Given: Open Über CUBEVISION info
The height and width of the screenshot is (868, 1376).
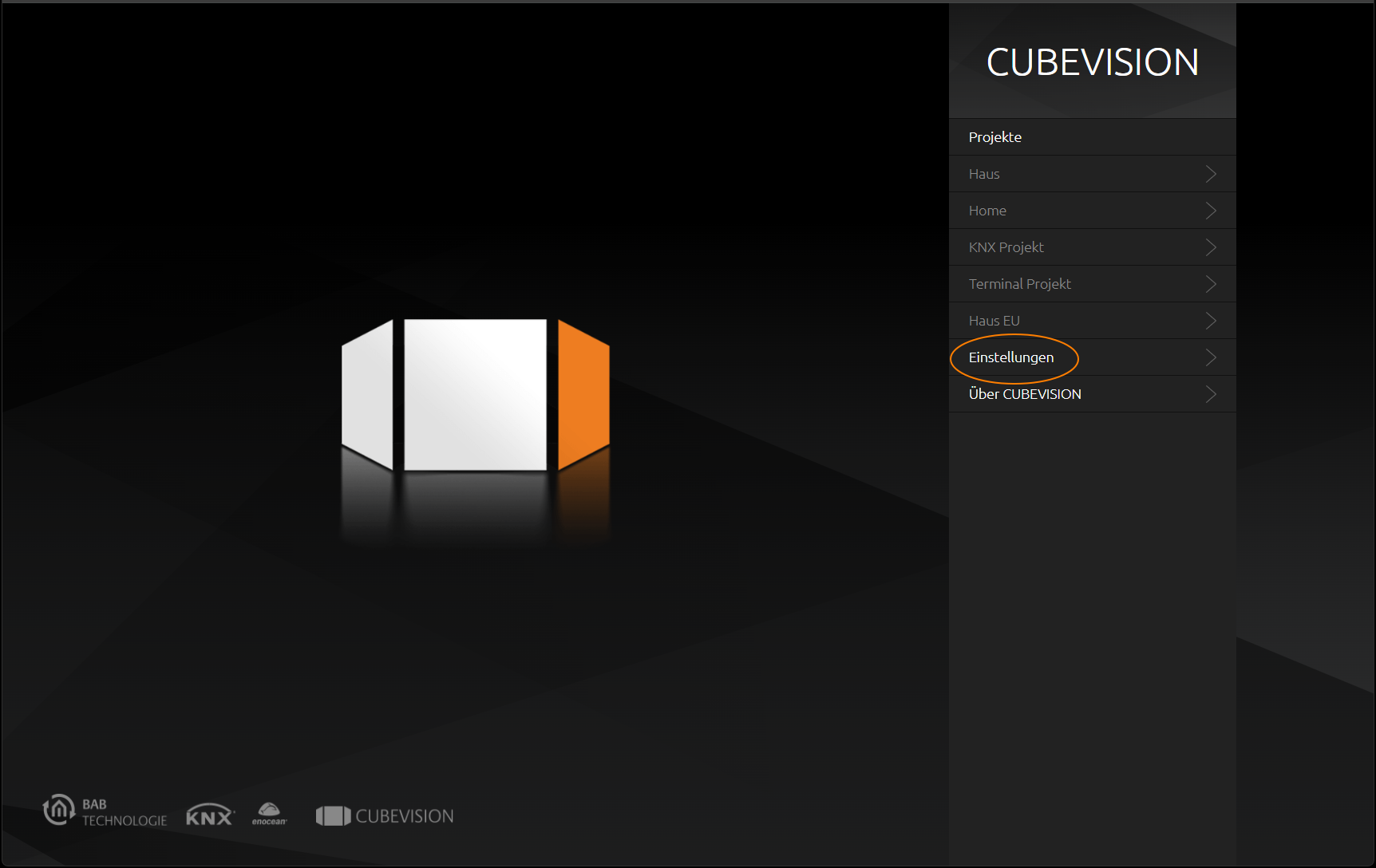Looking at the screenshot, I should 1092,394.
